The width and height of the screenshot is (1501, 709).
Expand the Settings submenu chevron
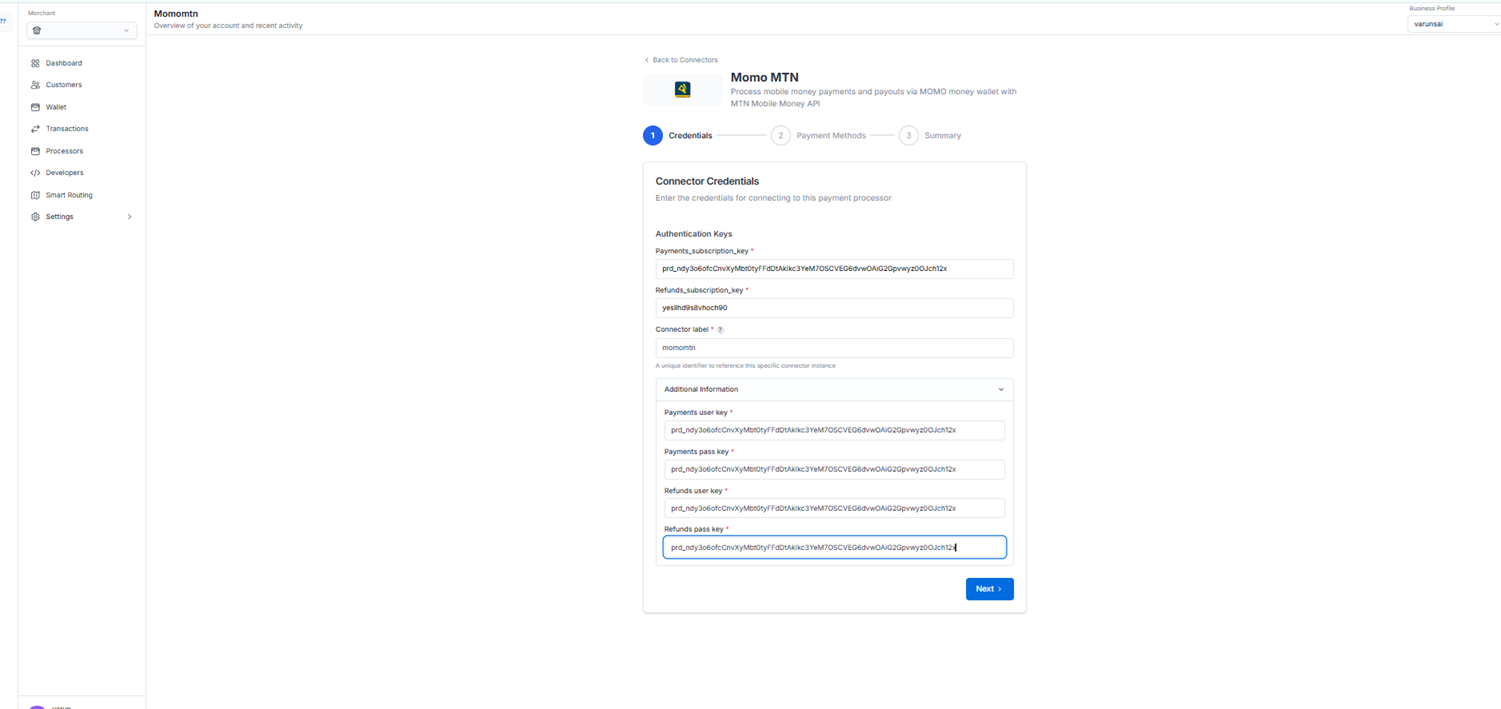click(129, 217)
